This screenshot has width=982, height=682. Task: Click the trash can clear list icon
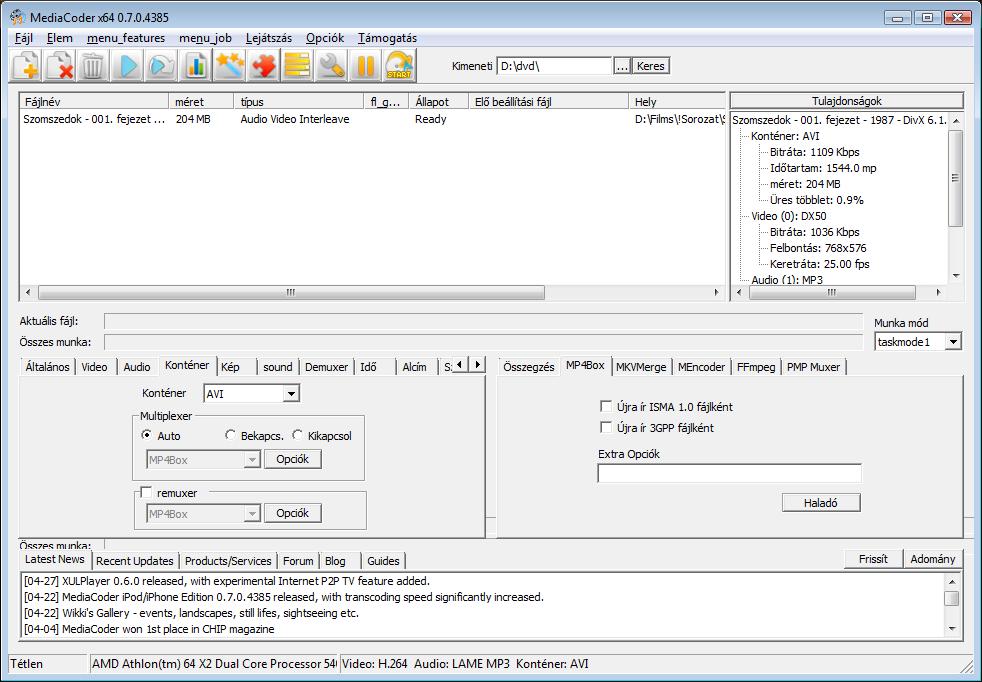point(94,66)
